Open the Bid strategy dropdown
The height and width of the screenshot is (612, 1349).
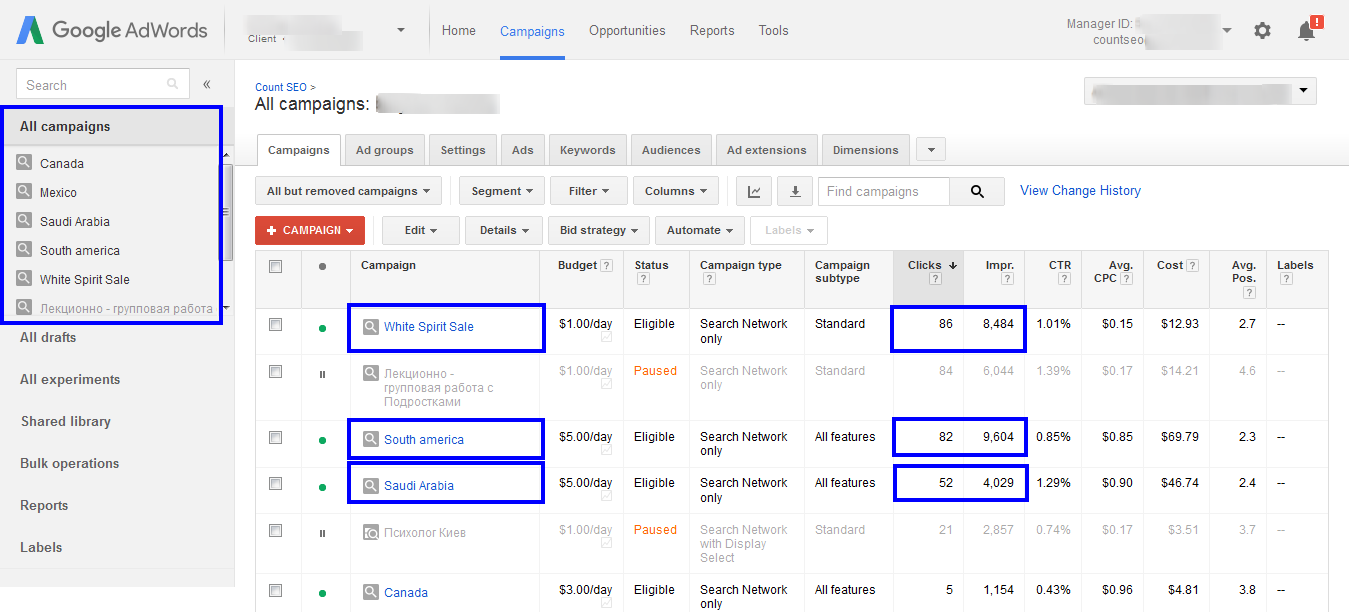tap(599, 230)
